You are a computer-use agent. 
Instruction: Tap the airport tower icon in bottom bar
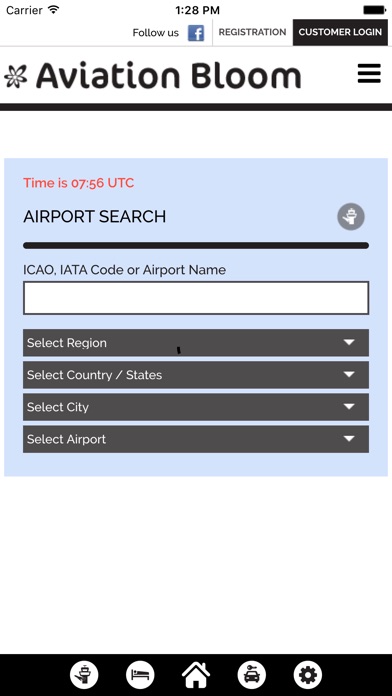coord(84,675)
